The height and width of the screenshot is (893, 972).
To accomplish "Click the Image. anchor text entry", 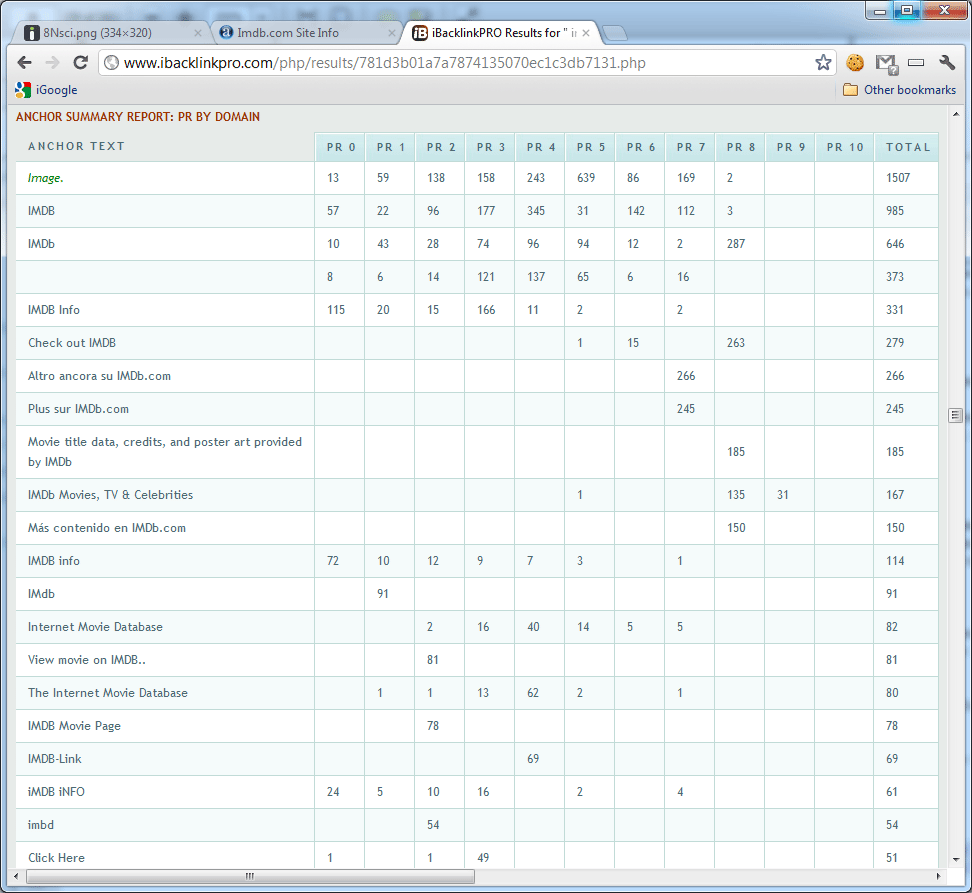I will pos(46,178).
